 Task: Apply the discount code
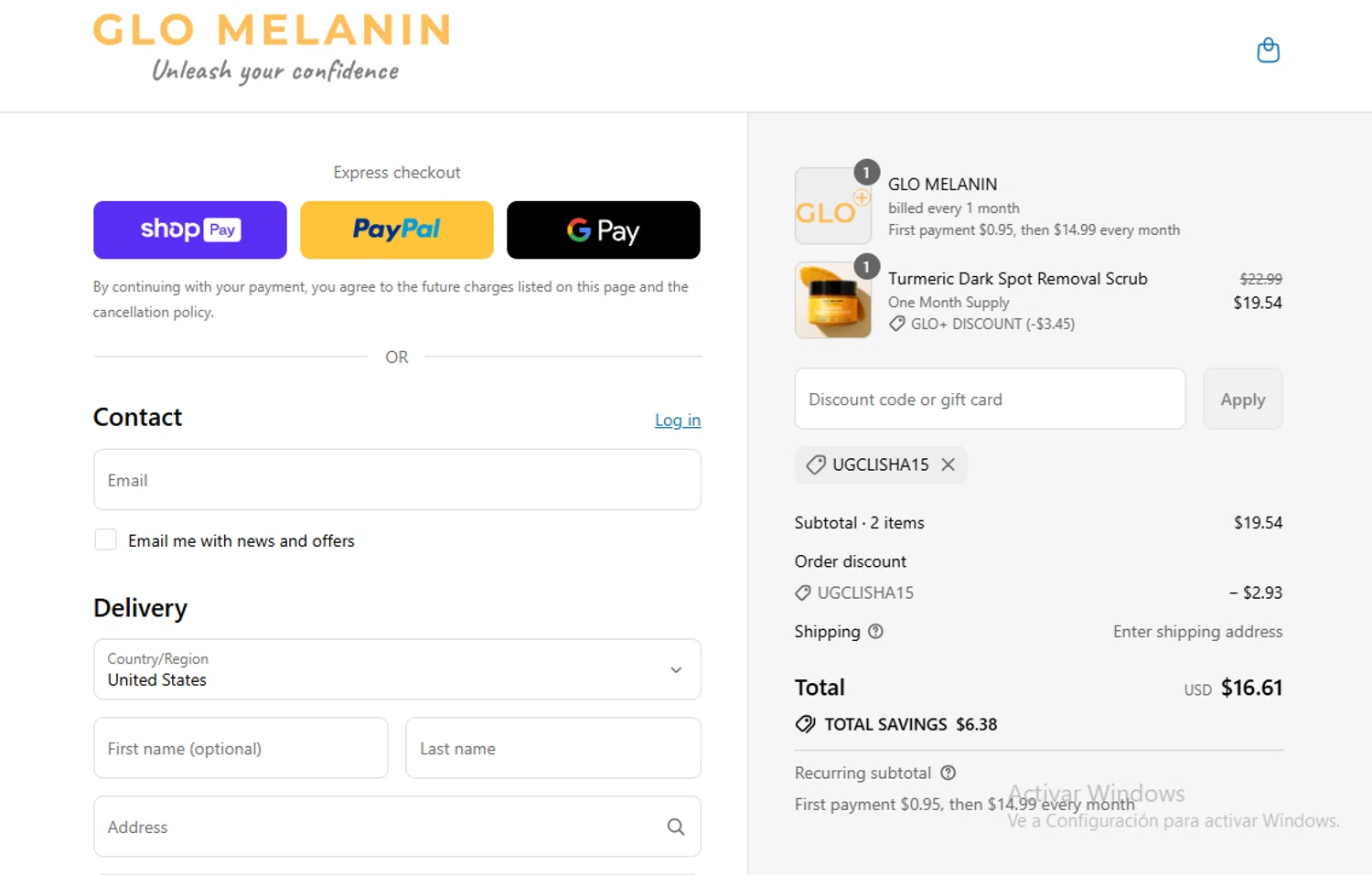click(x=1243, y=399)
